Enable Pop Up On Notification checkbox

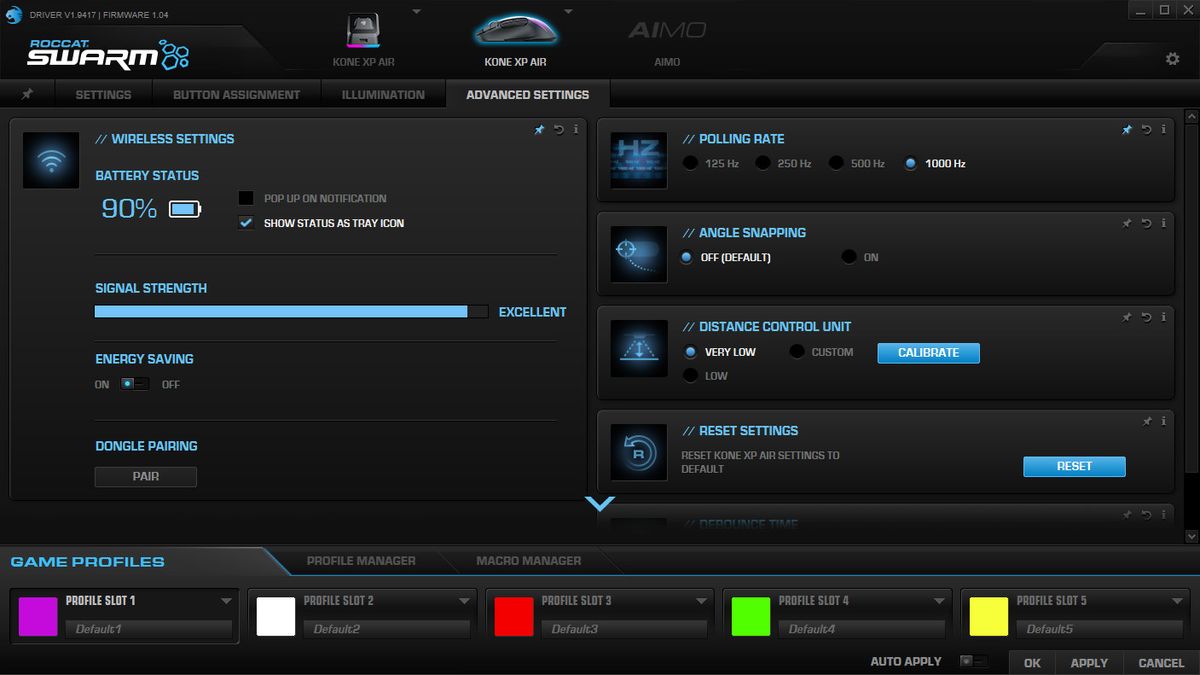coord(246,198)
